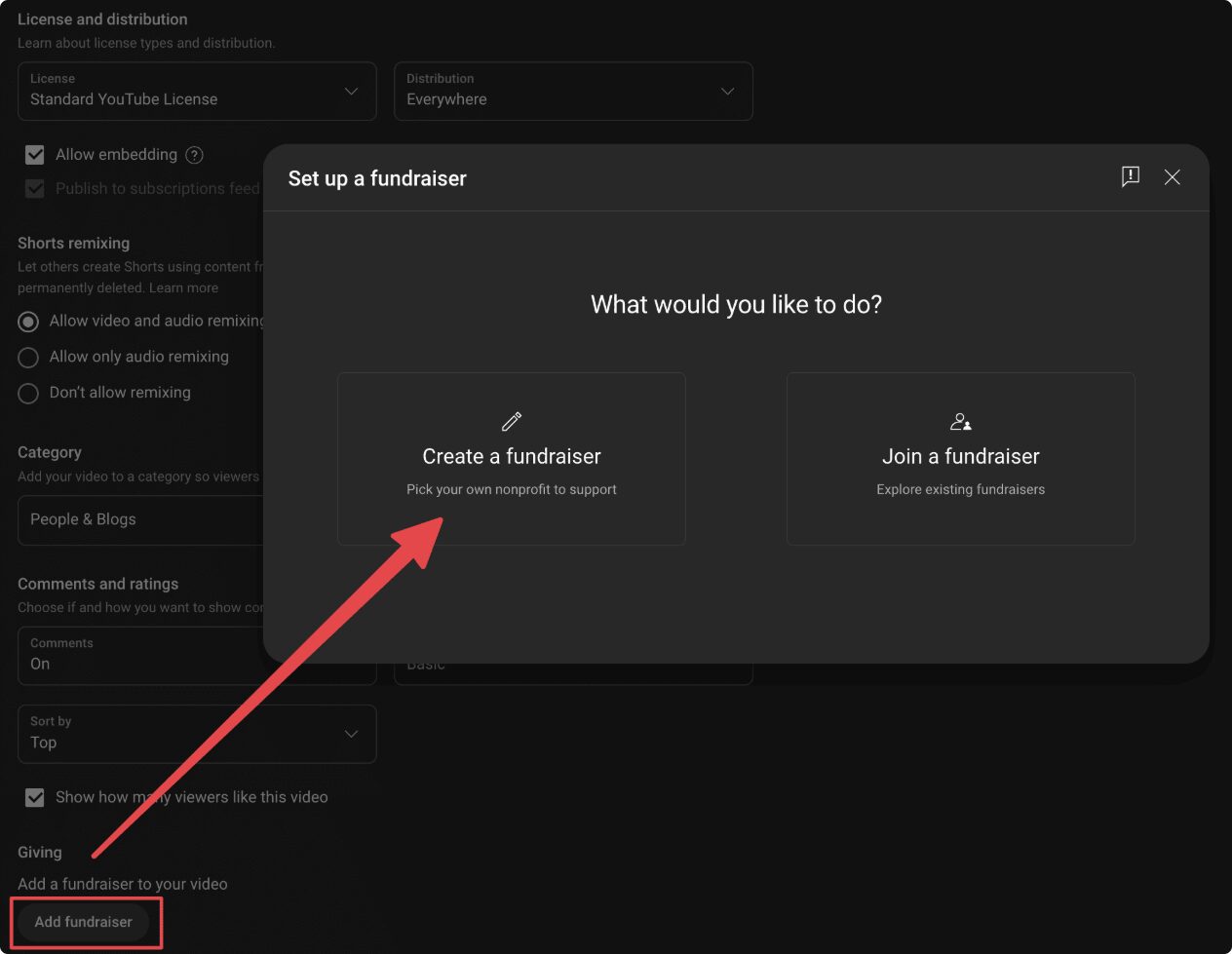Click the people icon for Join a fundraiser
Viewport: 1232px width, 954px height.
pos(960,421)
